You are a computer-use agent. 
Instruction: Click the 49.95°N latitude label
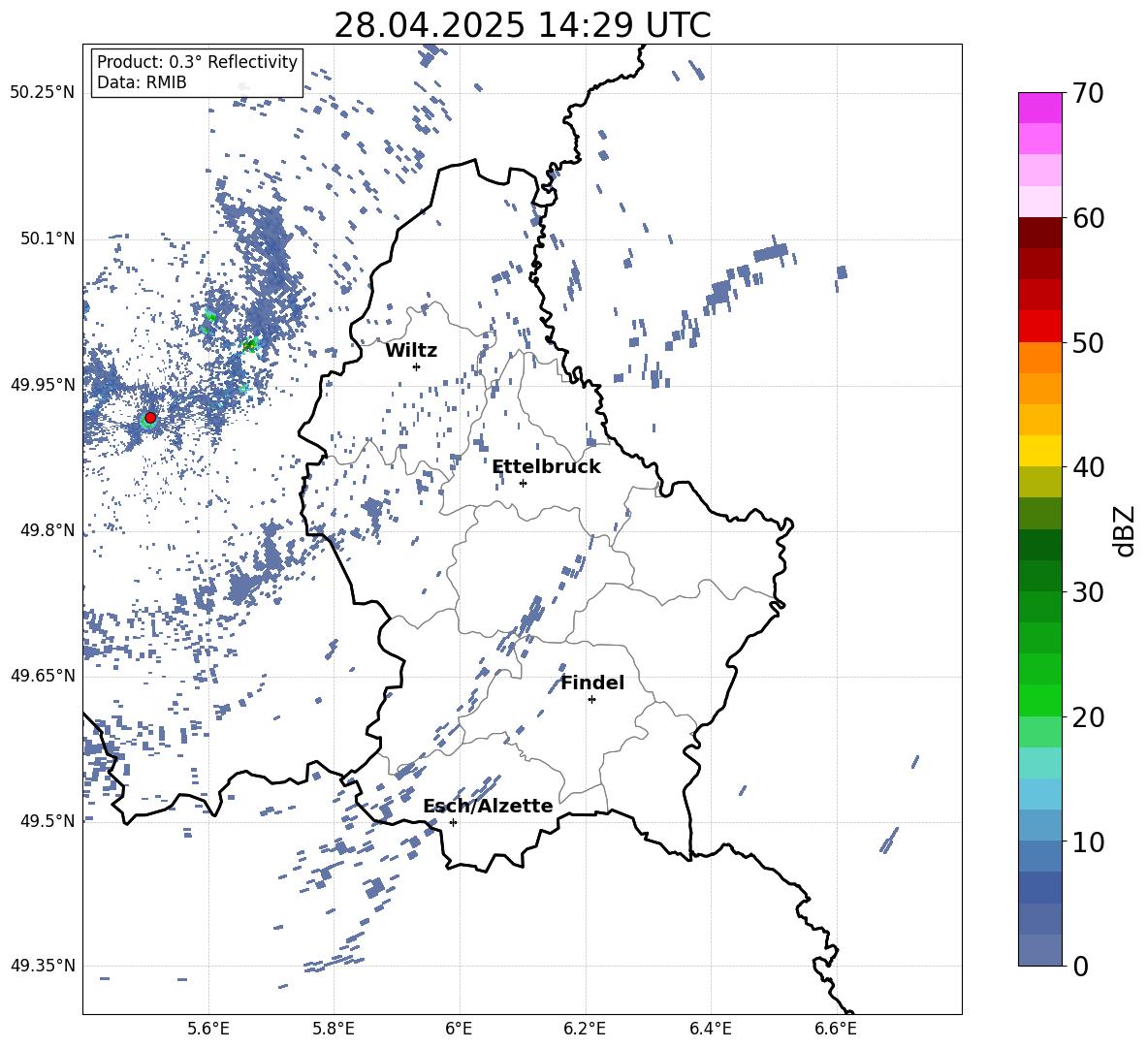click(x=43, y=385)
